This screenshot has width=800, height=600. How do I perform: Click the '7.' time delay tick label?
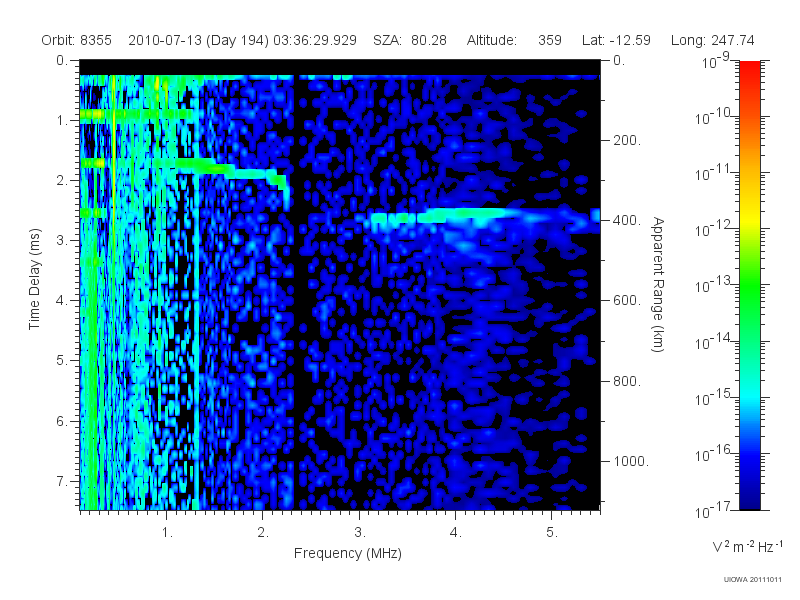(62, 481)
